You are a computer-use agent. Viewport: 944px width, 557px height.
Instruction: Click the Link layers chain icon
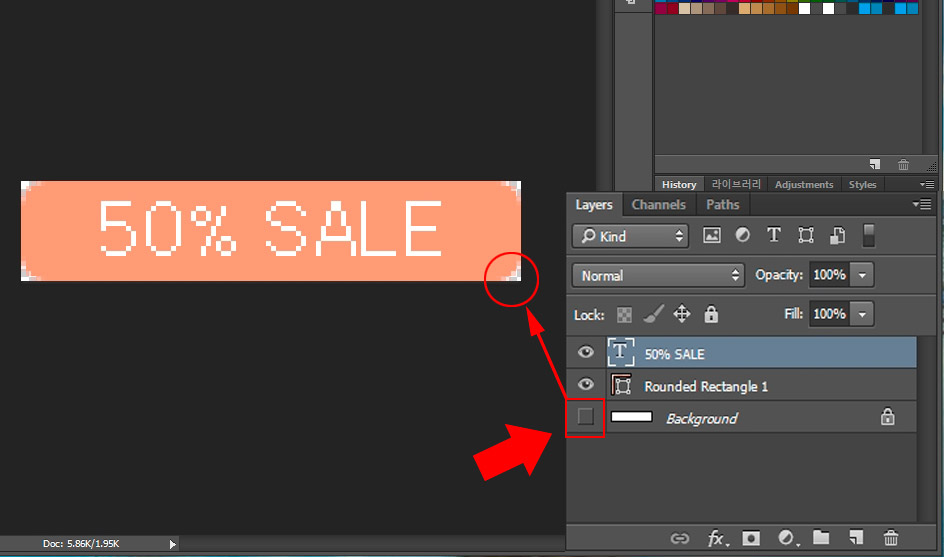tap(680, 538)
